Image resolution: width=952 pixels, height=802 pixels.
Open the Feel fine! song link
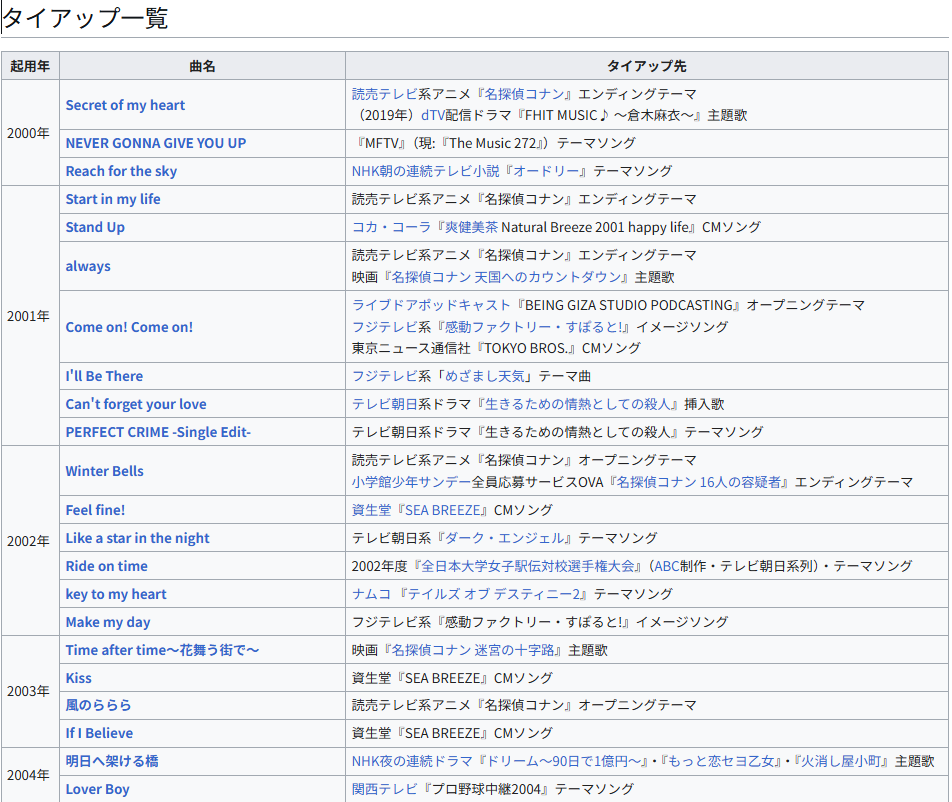click(x=95, y=510)
